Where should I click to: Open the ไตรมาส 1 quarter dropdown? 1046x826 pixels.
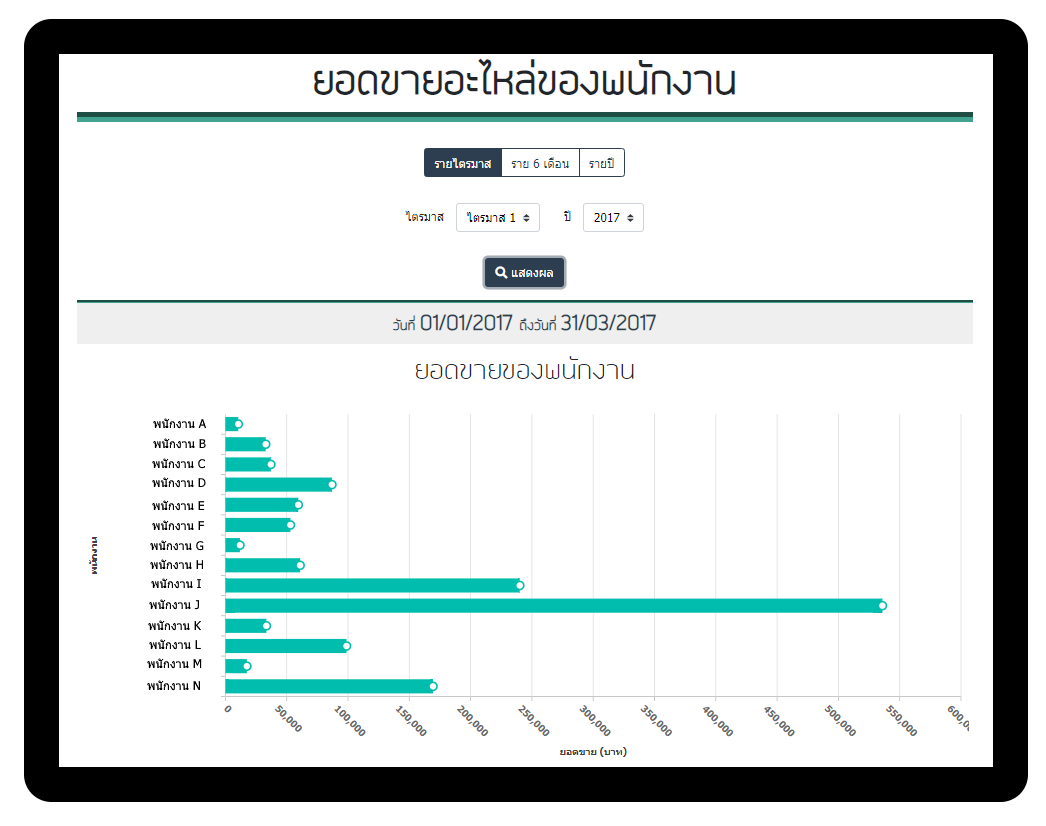point(497,218)
